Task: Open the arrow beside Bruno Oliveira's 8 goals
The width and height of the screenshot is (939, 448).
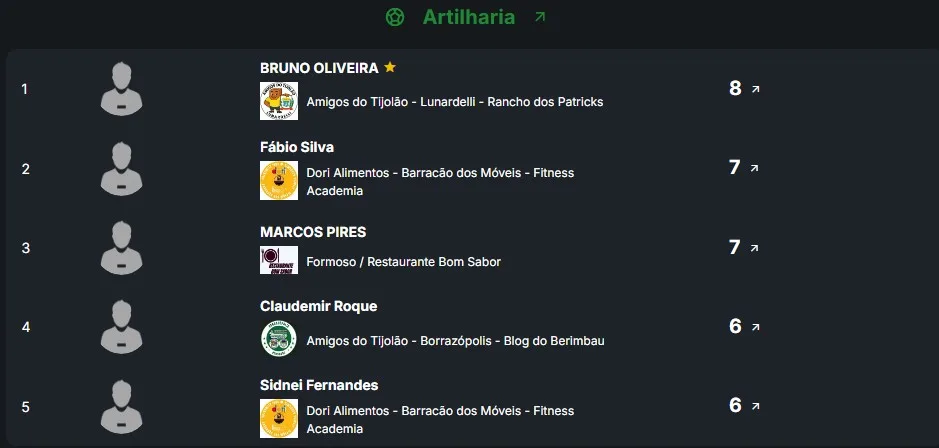Action: [x=755, y=89]
